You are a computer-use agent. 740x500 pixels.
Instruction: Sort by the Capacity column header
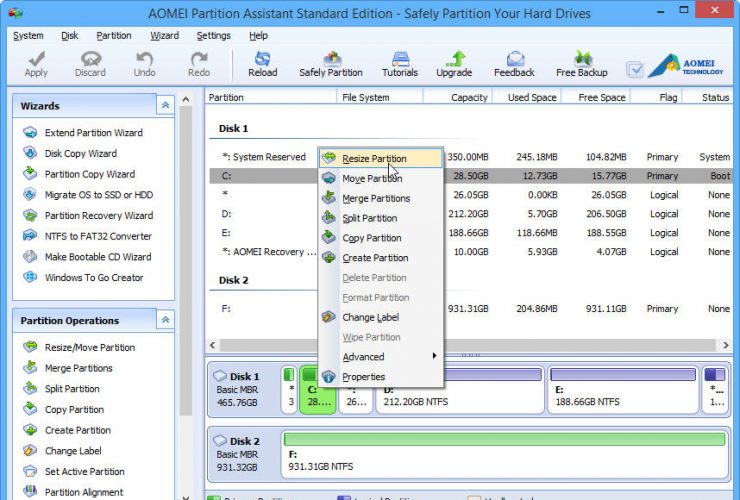[x=458, y=97]
